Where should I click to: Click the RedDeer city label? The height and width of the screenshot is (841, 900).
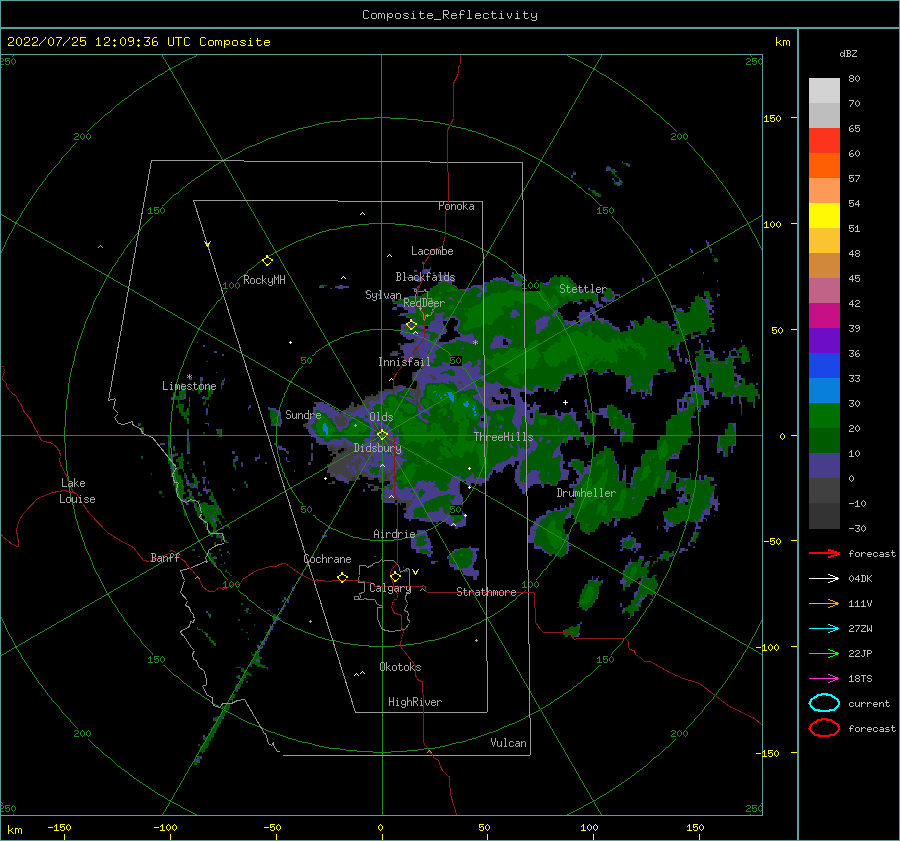(424, 303)
